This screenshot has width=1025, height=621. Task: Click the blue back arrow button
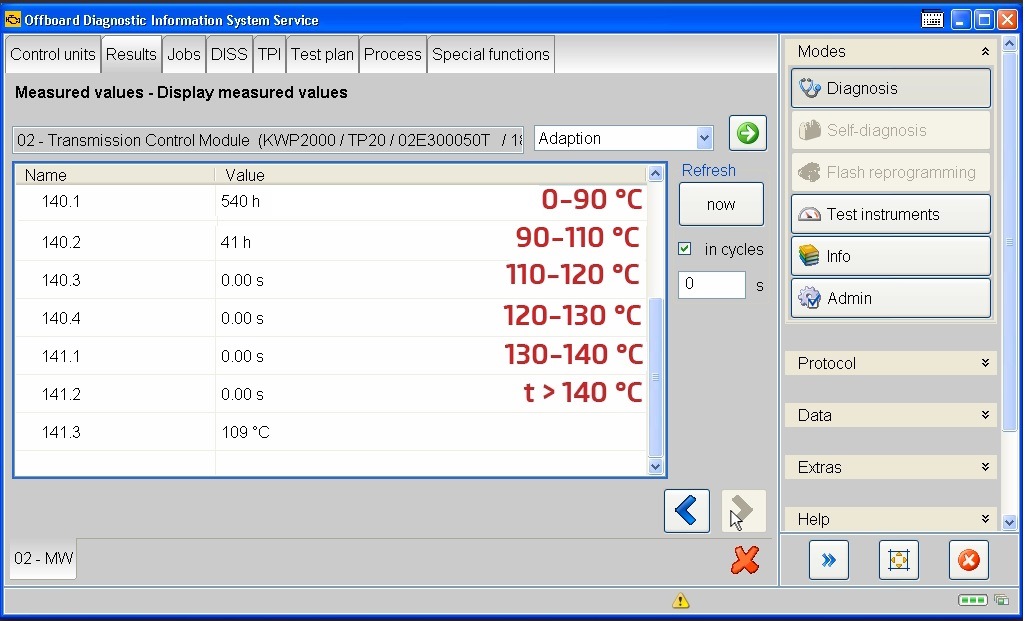click(x=686, y=511)
